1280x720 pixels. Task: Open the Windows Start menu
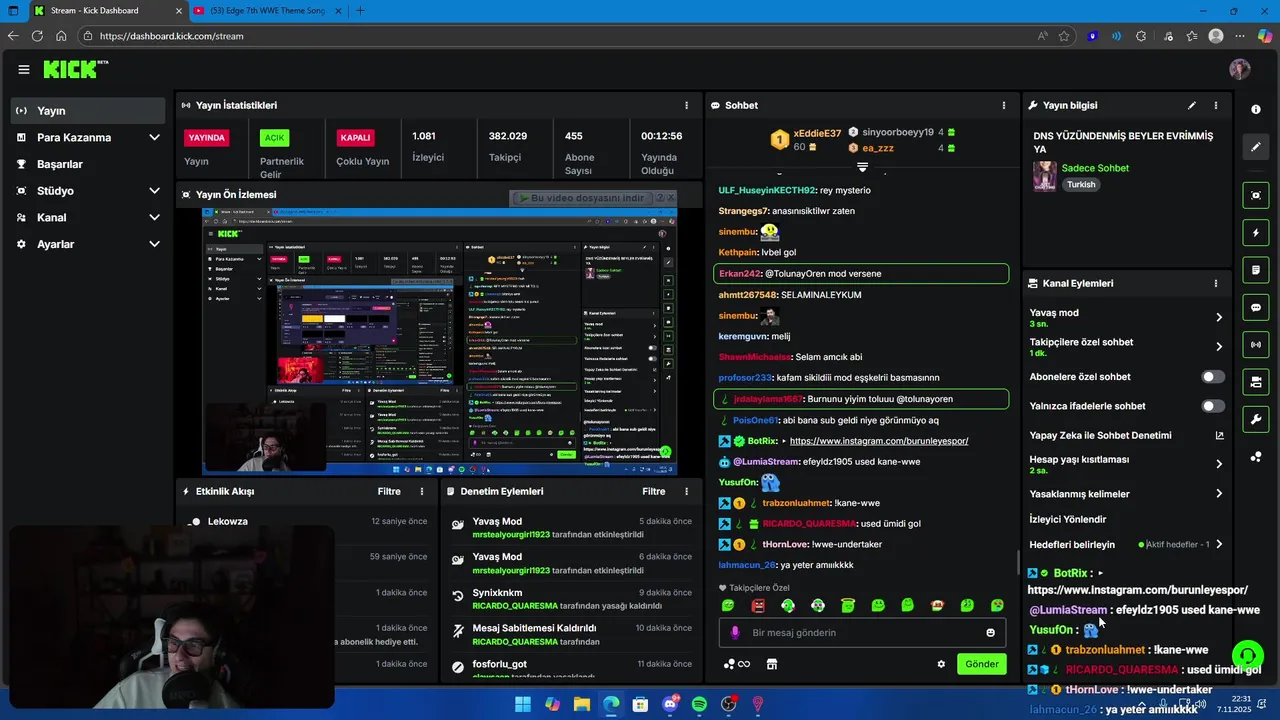click(x=523, y=704)
